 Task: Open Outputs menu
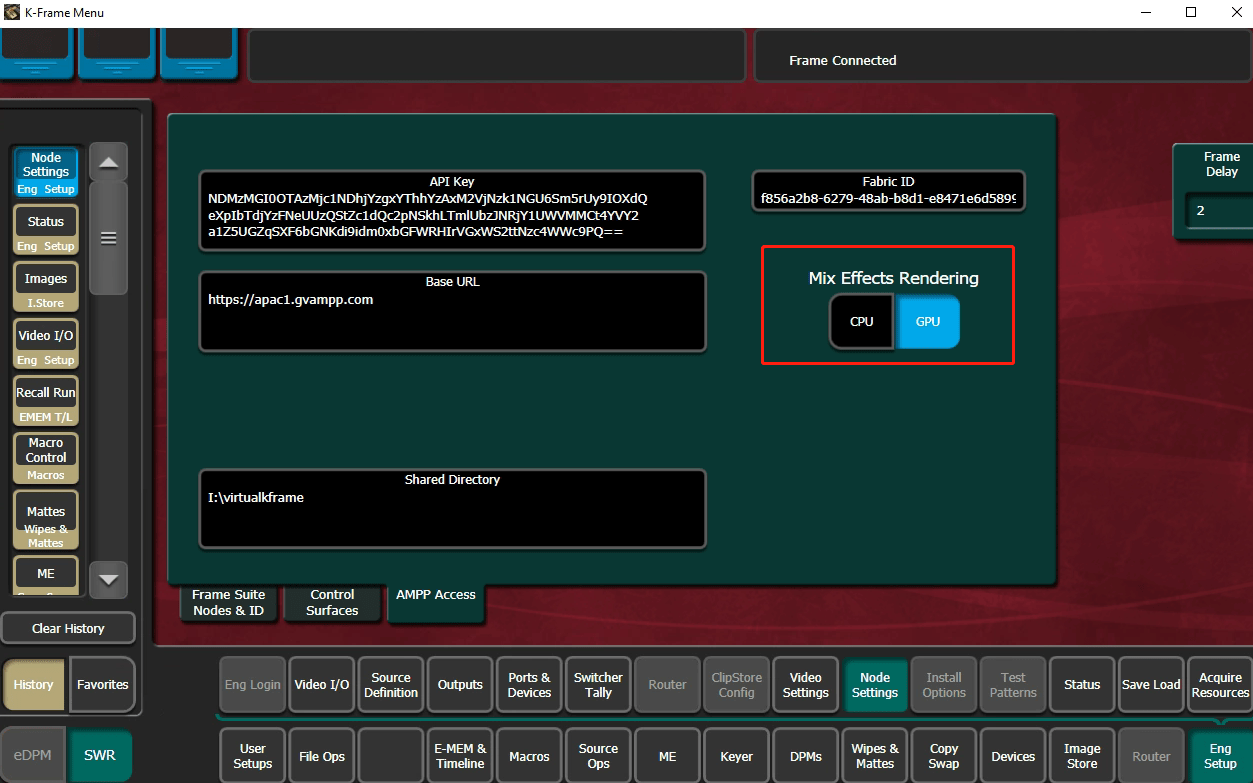pyautogui.click(x=460, y=685)
